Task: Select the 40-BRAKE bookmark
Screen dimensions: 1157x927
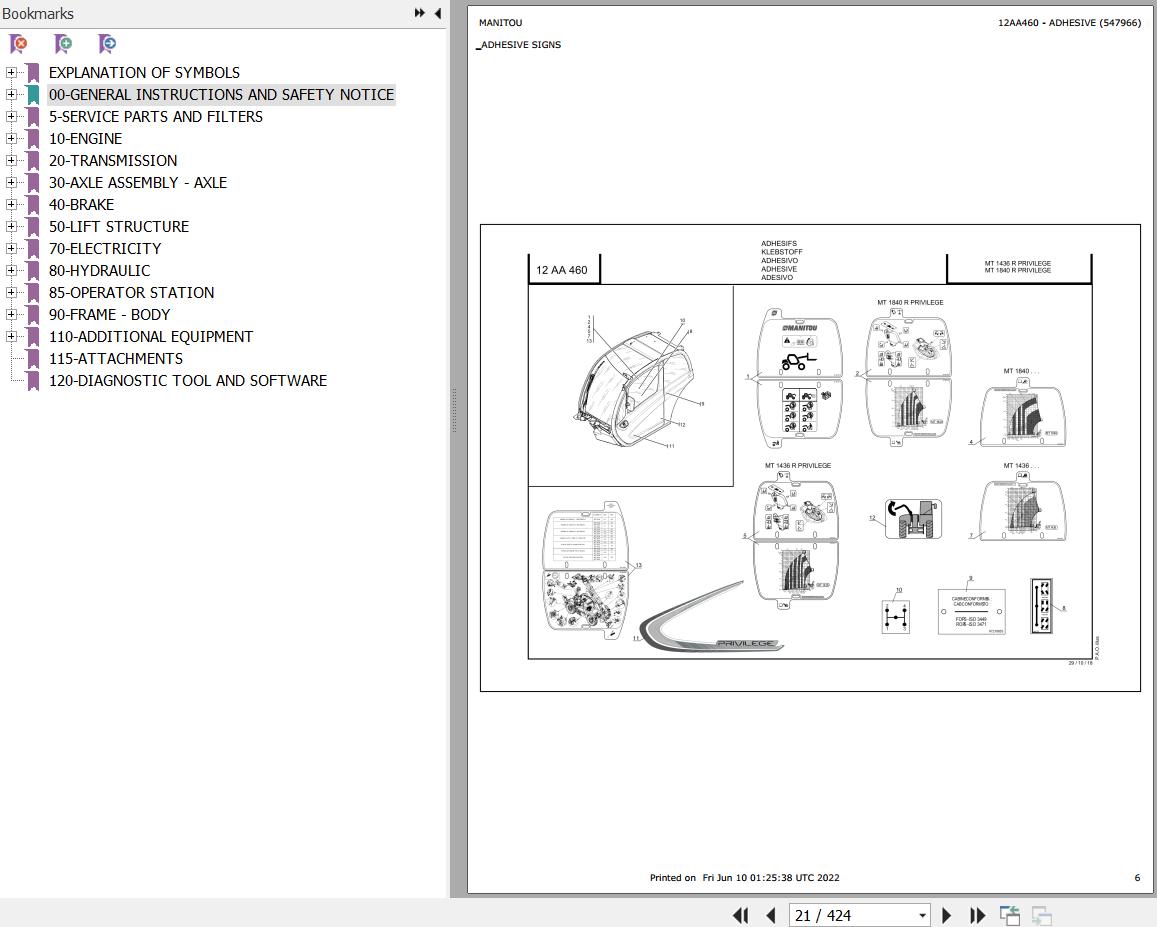Action: coord(81,204)
